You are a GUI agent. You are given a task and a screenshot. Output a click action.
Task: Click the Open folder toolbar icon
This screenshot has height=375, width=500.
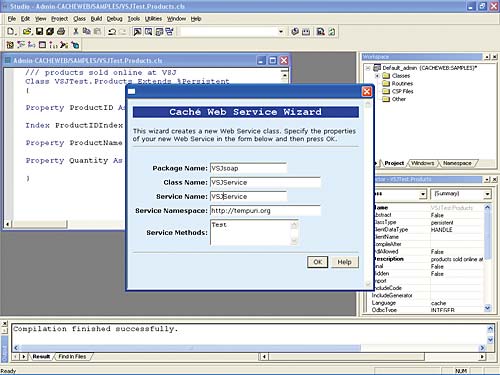27,32
